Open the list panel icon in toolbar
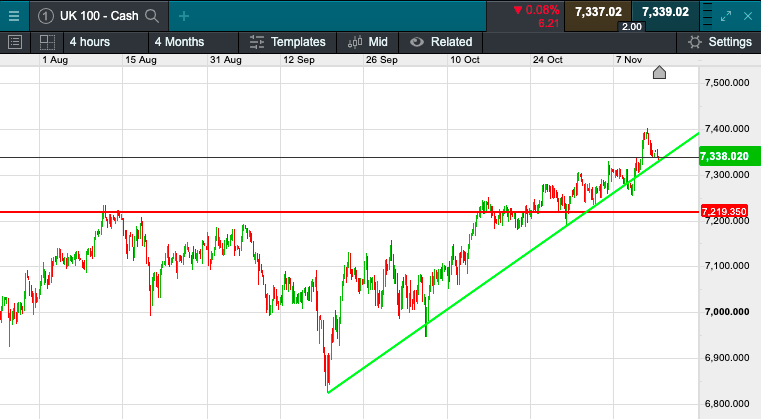The height and width of the screenshot is (419, 761). (14, 42)
